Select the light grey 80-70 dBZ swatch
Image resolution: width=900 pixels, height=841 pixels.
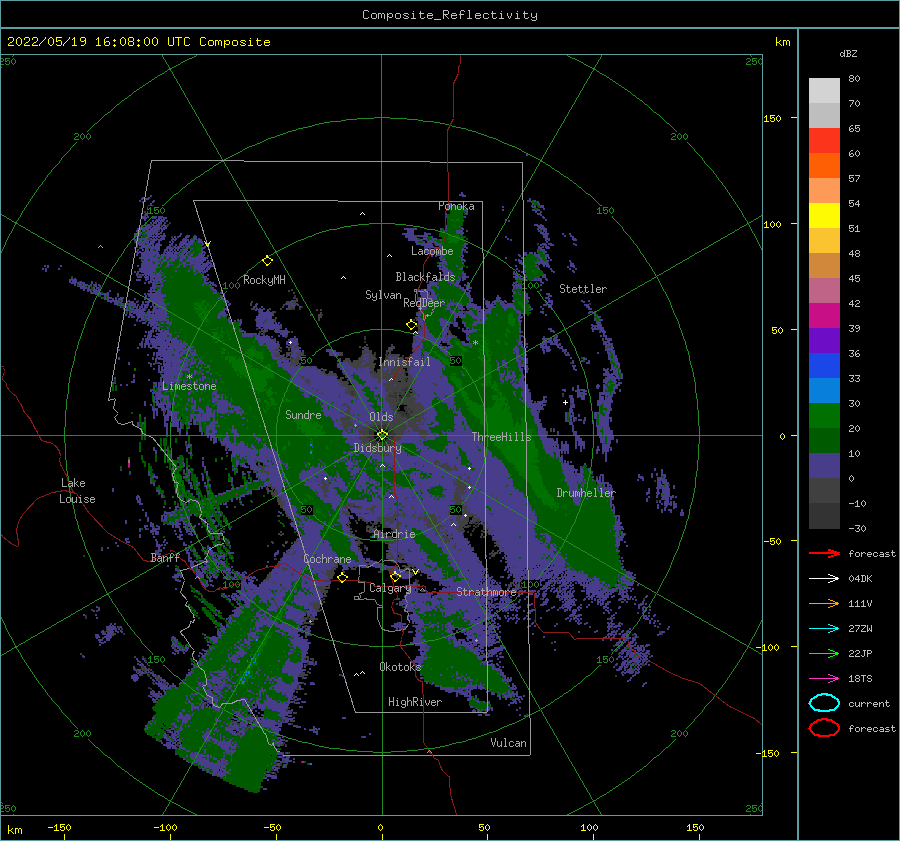coord(824,91)
